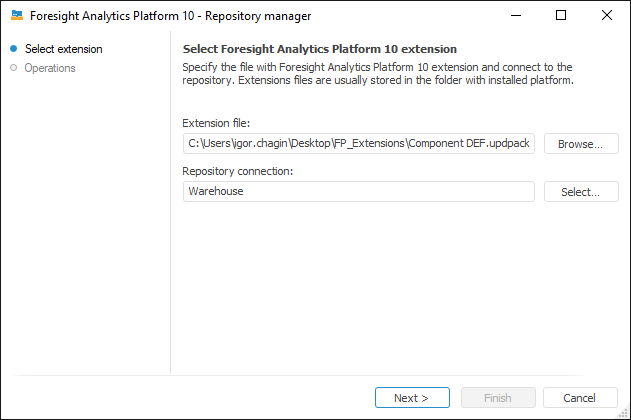Maximize the Repository manager window

coord(561,16)
